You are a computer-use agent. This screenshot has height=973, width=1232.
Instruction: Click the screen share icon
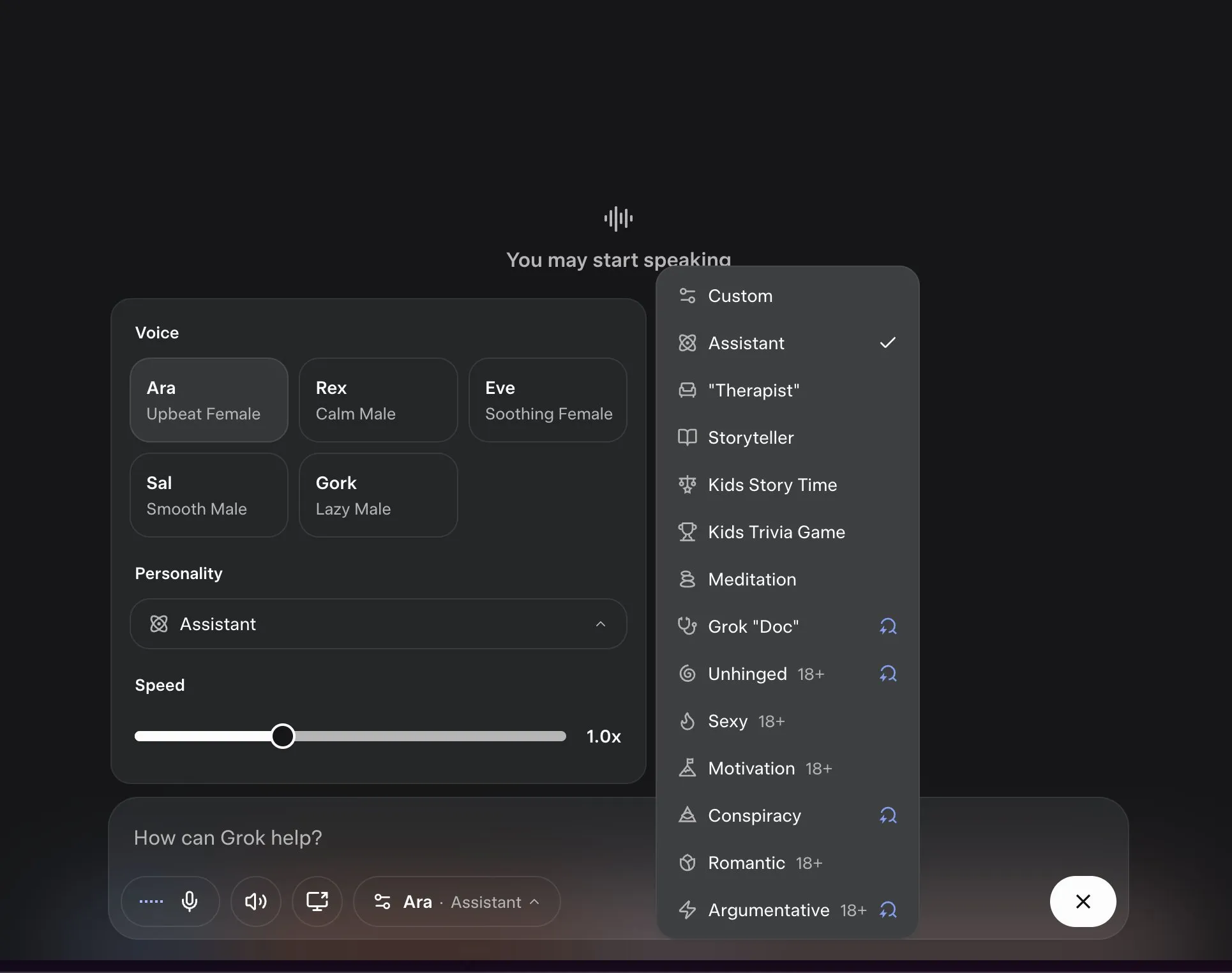click(317, 901)
